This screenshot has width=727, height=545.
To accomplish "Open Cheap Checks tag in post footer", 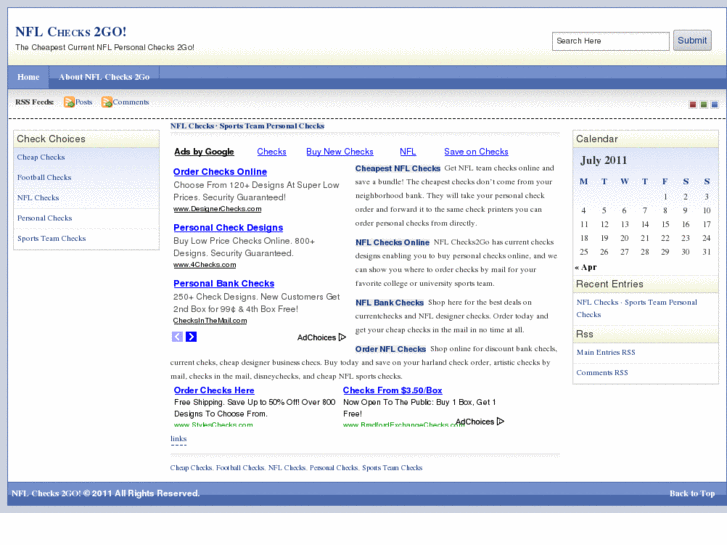I will [191, 468].
